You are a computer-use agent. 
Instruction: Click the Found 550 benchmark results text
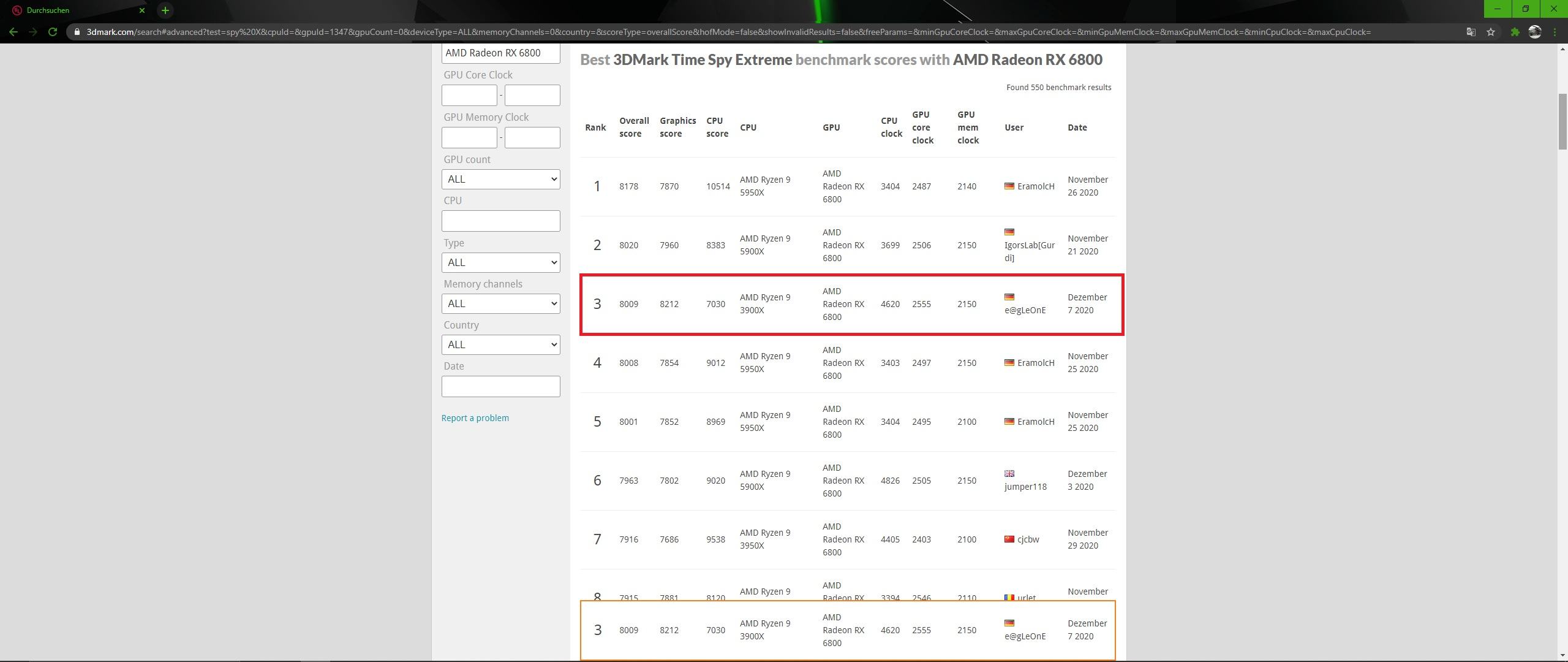coord(1058,88)
